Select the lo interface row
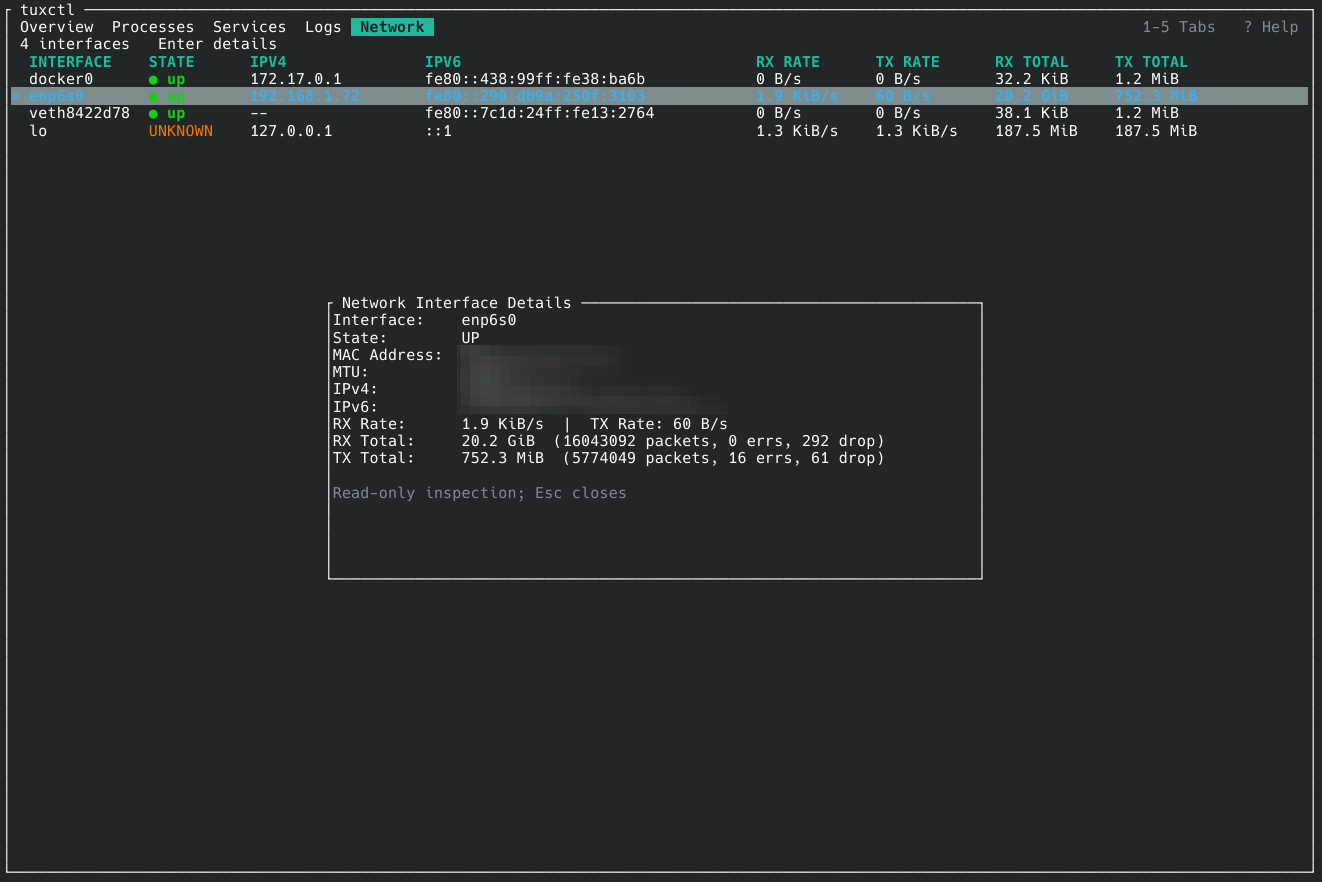Image resolution: width=1322 pixels, height=882 pixels. [x=660, y=131]
